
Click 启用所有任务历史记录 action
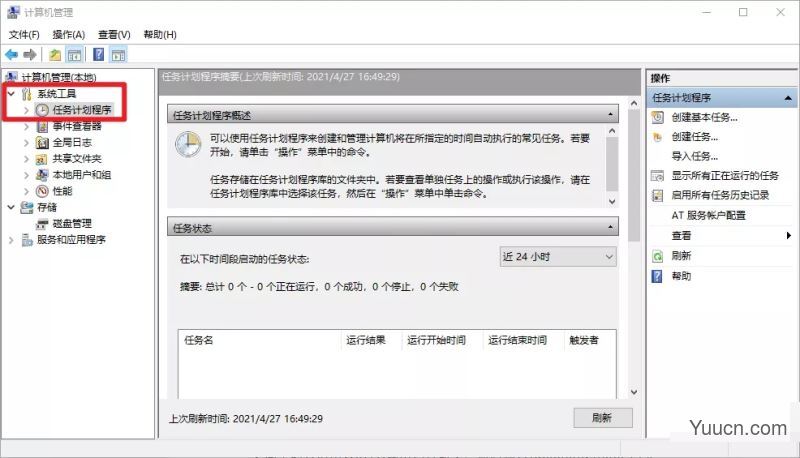click(720, 195)
